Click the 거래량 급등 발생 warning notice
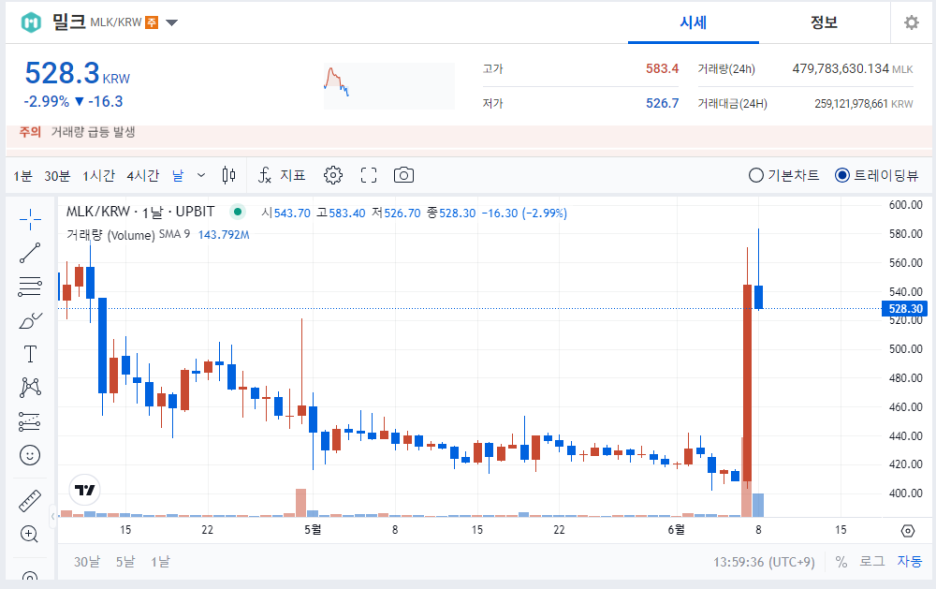This screenshot has width=936, height=589. click(x=93, y=132)
